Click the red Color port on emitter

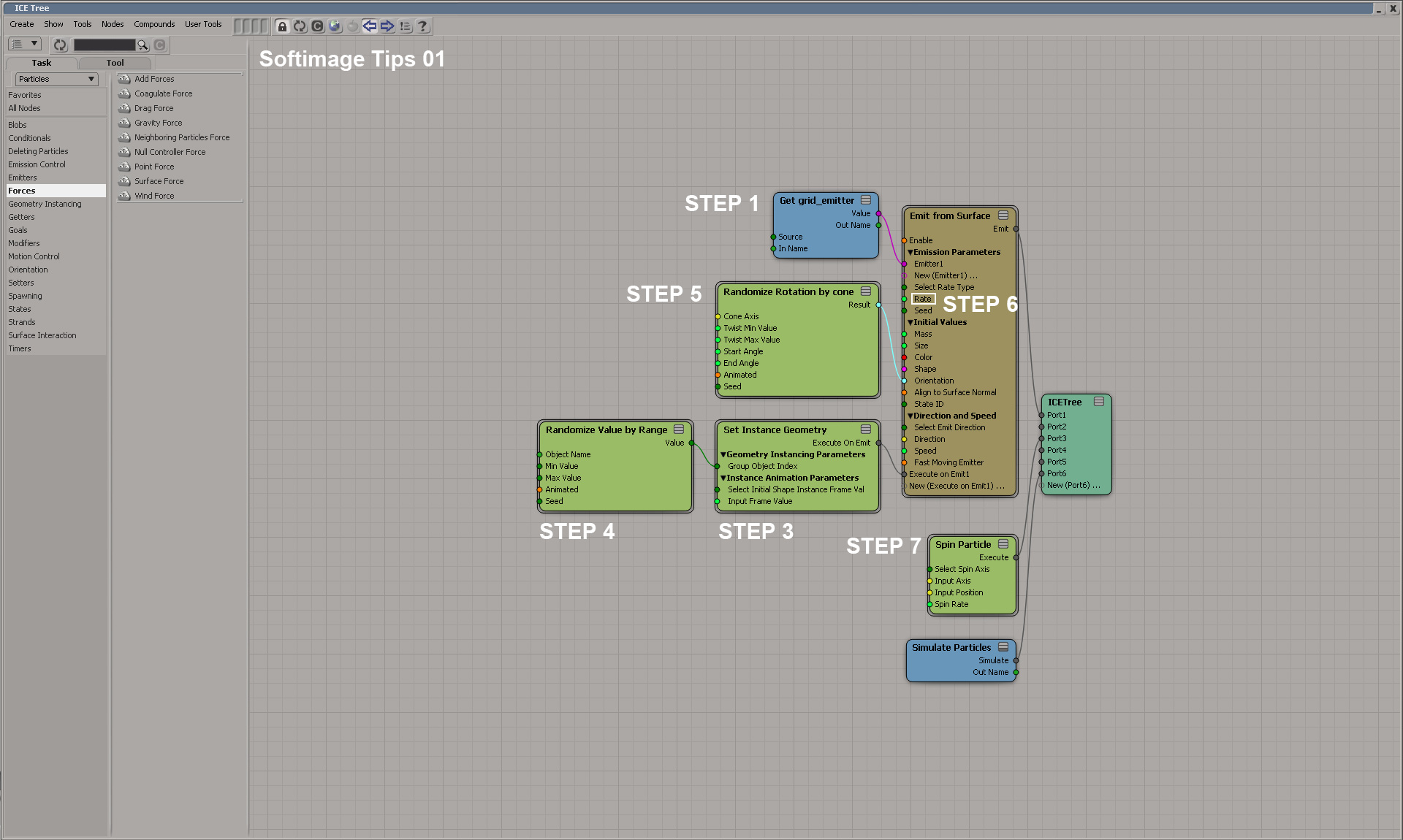904,357
